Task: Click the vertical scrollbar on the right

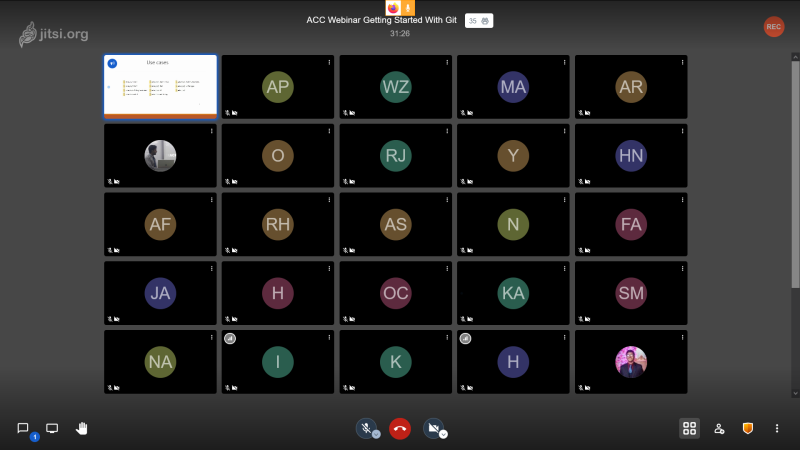Action: (795, 173)
